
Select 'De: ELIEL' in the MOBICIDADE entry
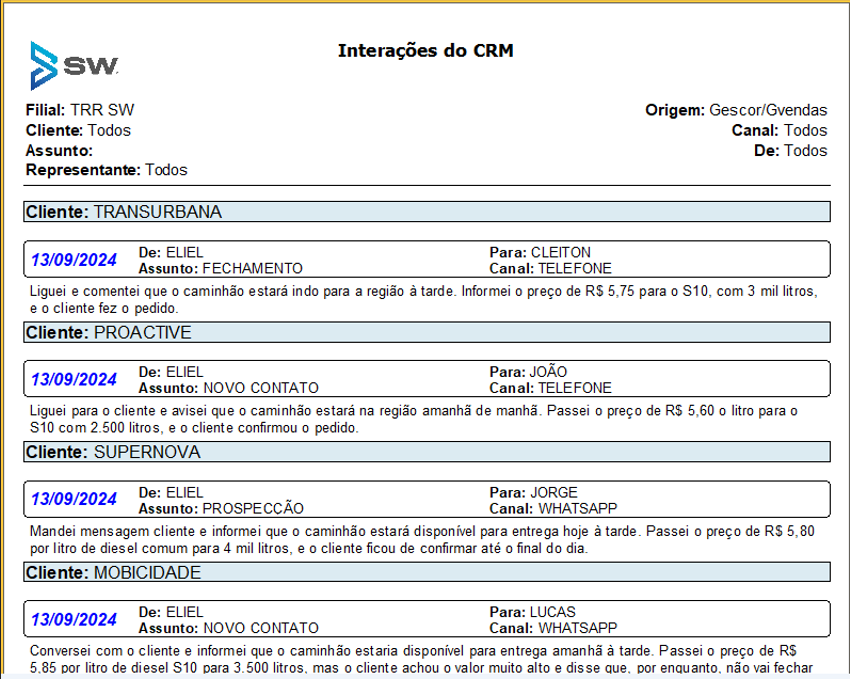(171, 612)
